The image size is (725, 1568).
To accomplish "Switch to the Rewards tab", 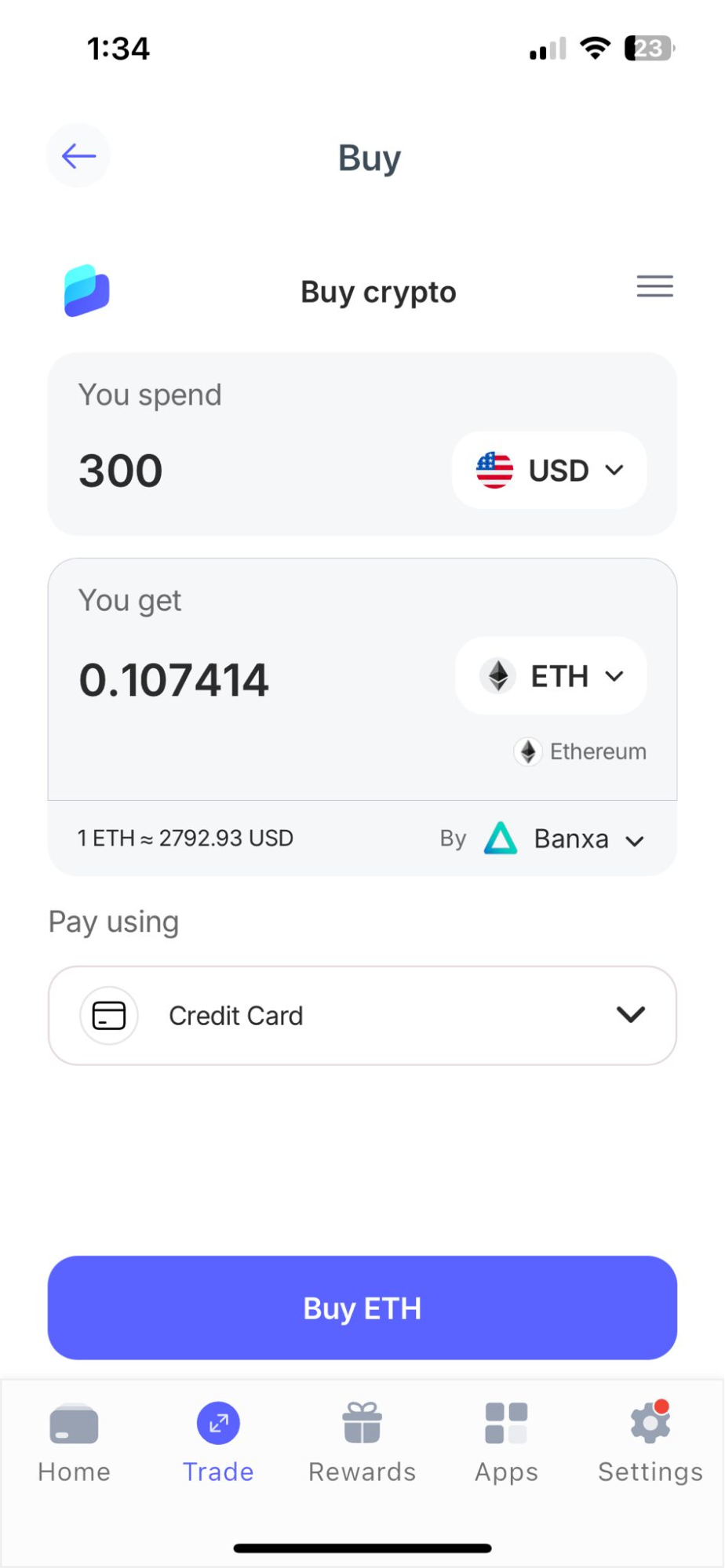I will (362, 1443).
